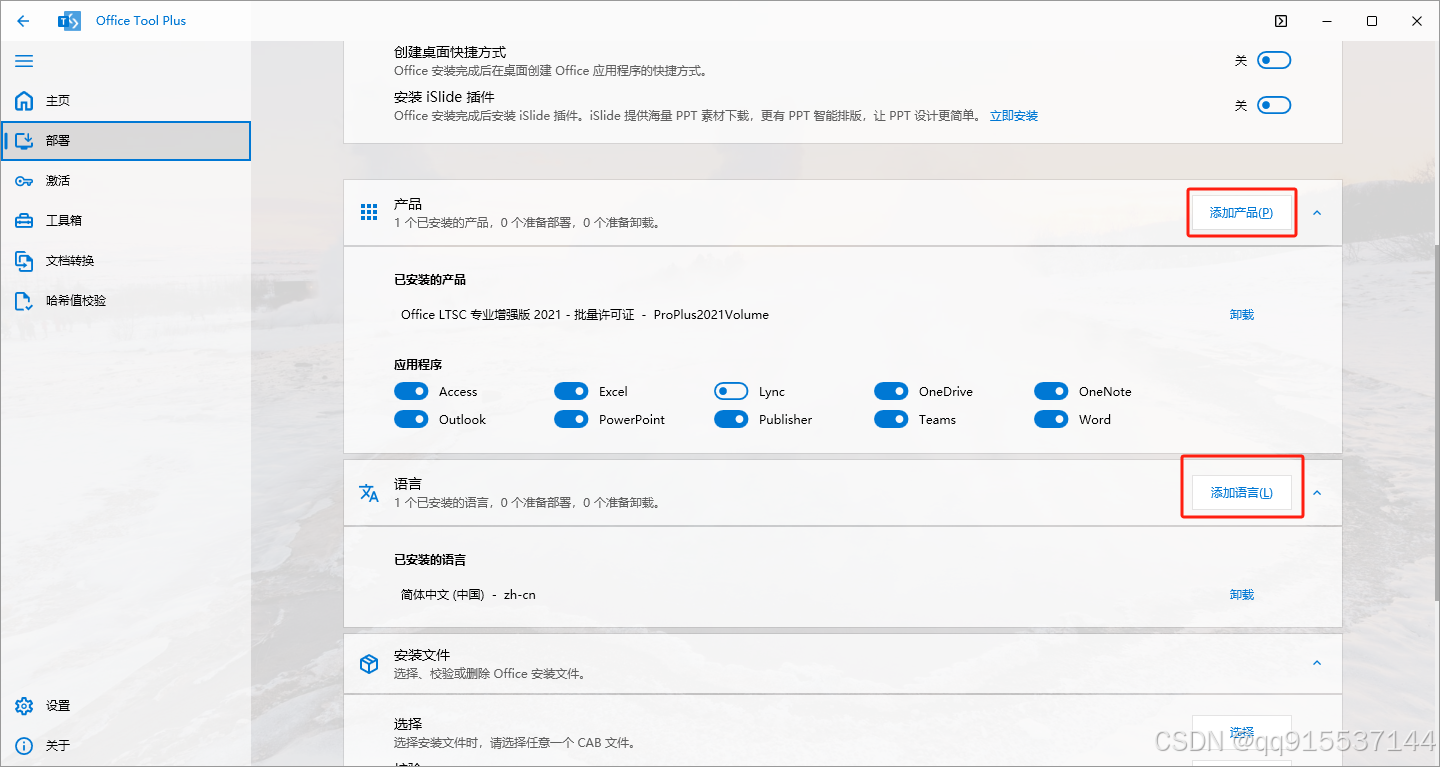Viewport: 1440px width, 767px height.
Task: Toggle 安装 iSlide 插件 switch
Action: 1274,105
